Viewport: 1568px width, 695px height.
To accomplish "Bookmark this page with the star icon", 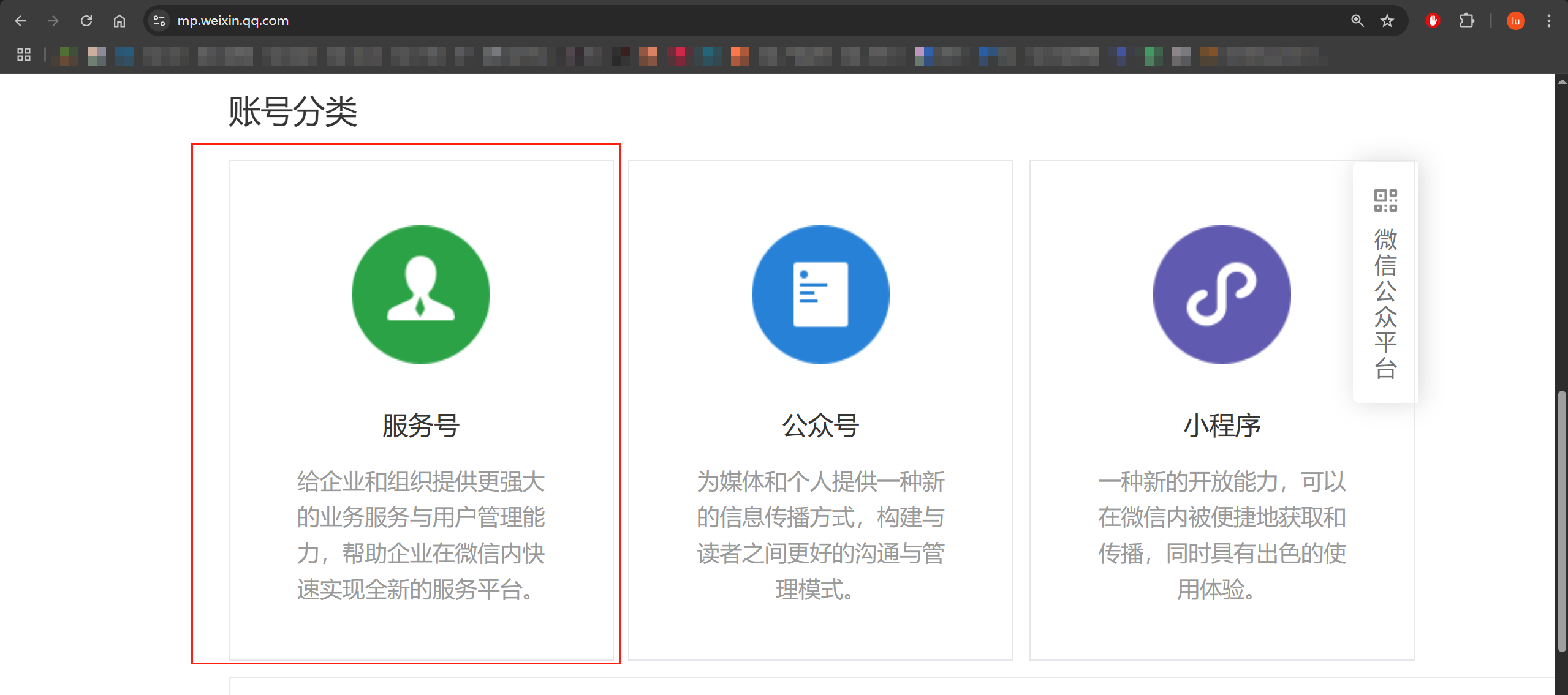I will [x=1387, y=21].
